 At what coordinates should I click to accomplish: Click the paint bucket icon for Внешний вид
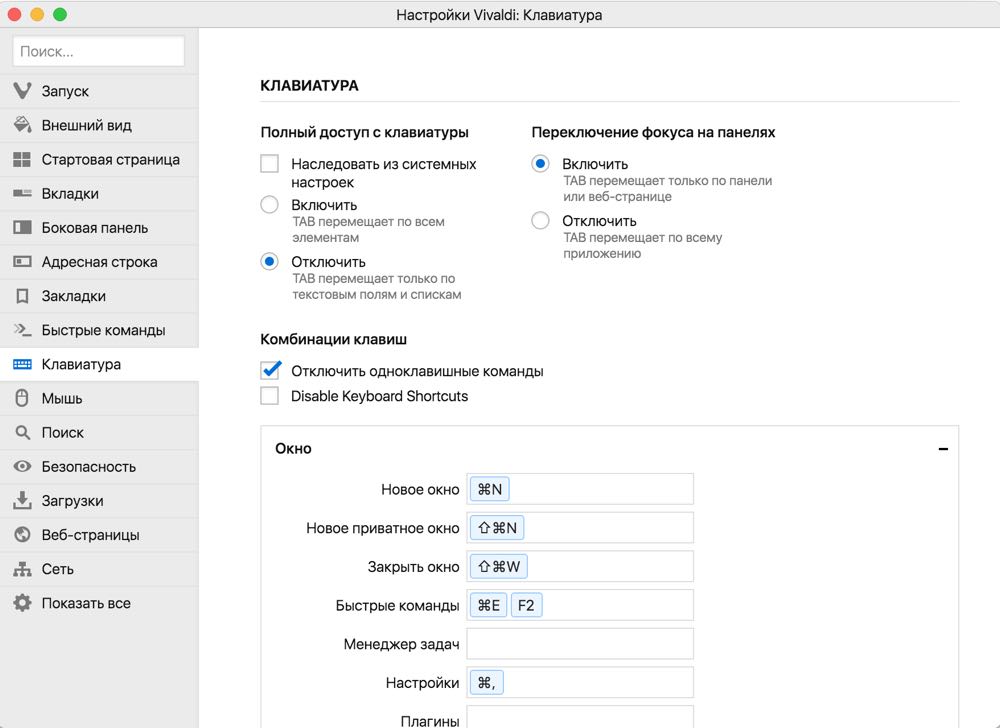[22, 125]
